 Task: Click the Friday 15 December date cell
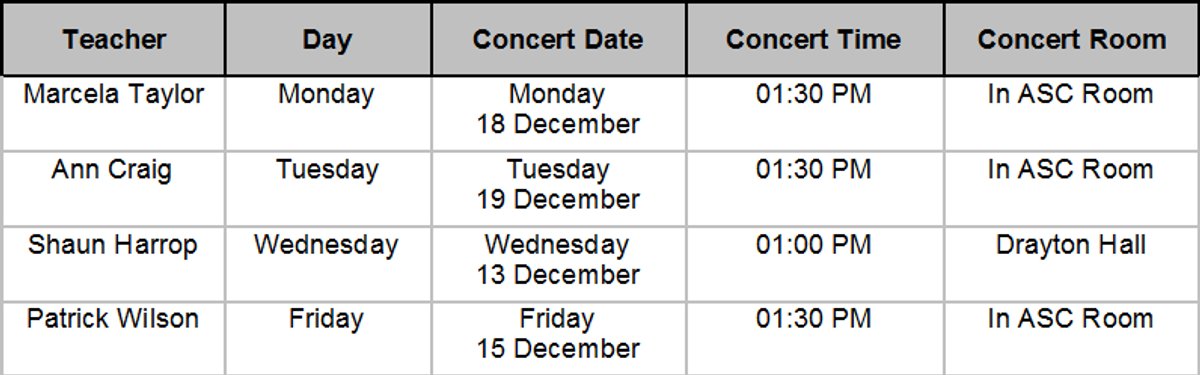(x=559, y=338)
